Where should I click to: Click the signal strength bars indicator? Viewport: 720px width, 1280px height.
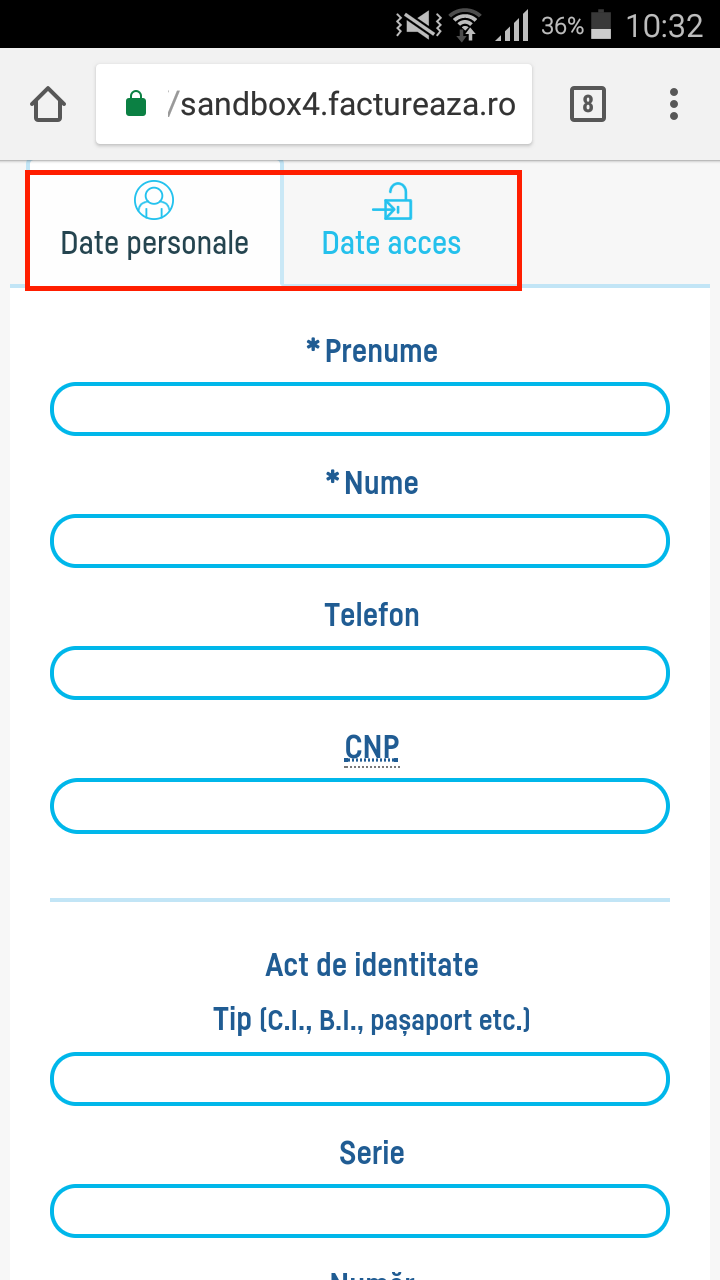click(511, 25)
